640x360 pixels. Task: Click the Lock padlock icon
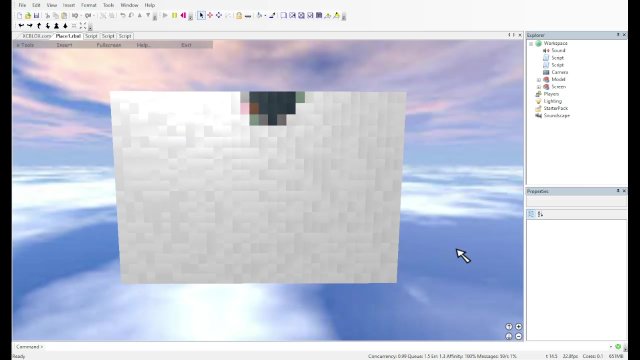[239, 16]
